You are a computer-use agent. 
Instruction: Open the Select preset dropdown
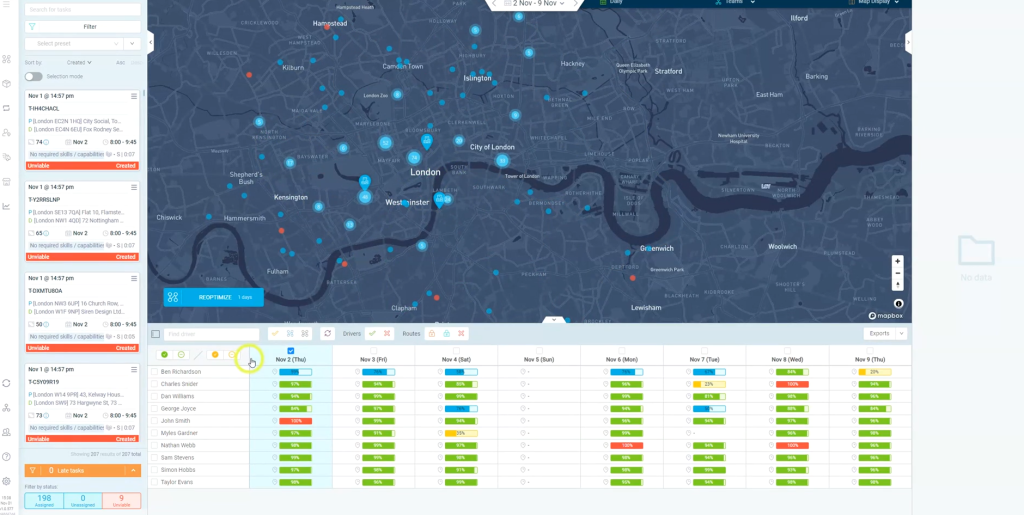point(73,44)
